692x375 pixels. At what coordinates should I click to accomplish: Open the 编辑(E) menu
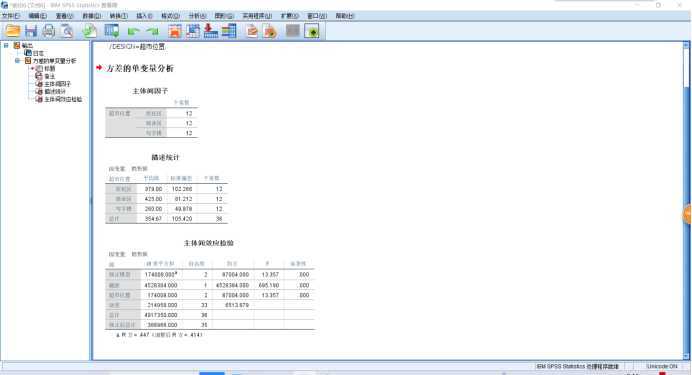pyautogui.click(x=38, y=16)
